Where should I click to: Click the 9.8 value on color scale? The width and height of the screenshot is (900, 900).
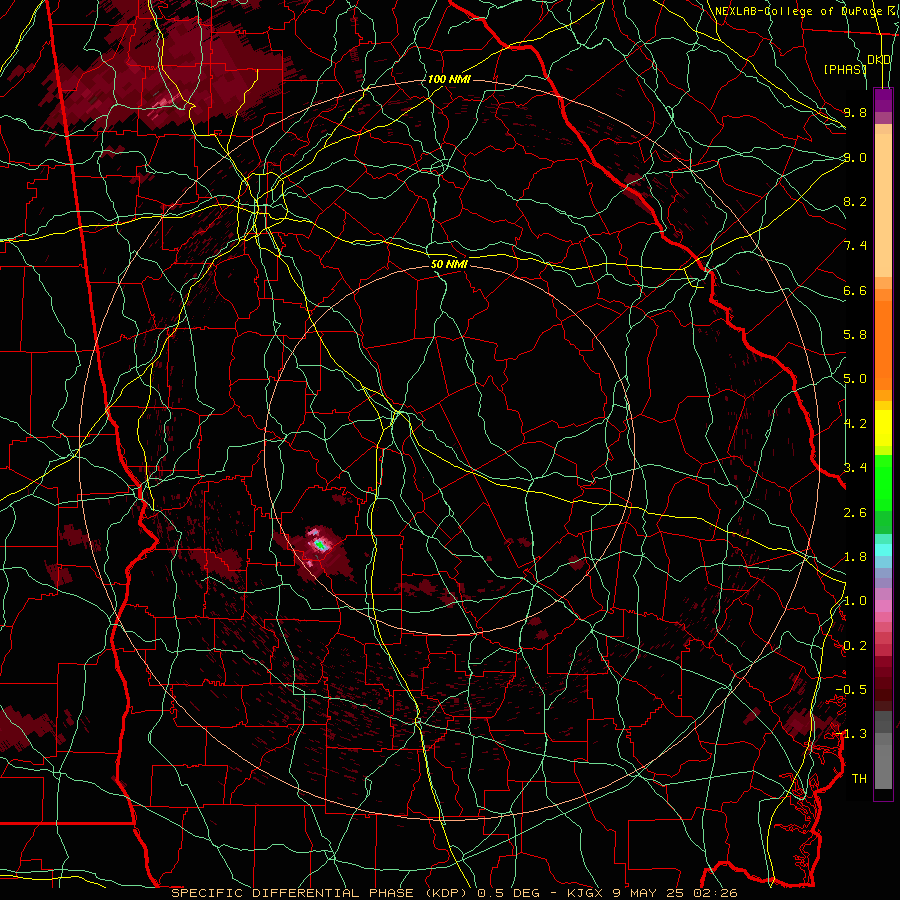855,112
